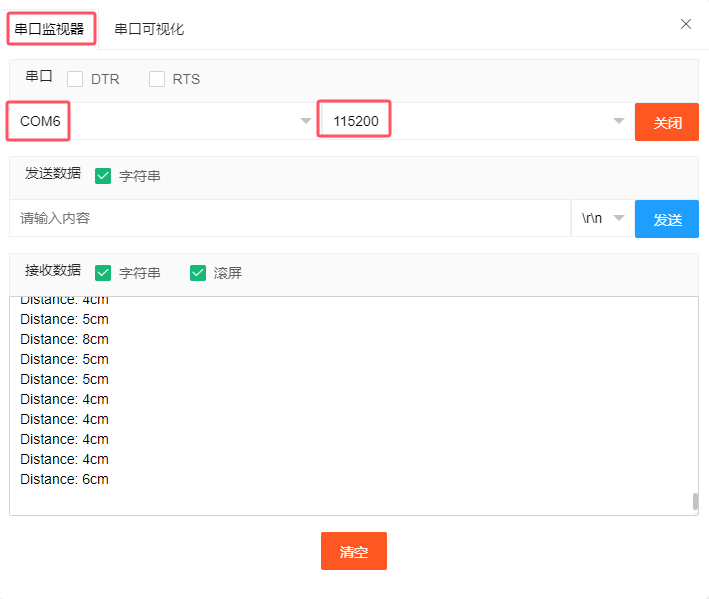The width and height of the screenshot is (709, 599).
Task: Click the 请输入内容 text input field
Action: (x=289, y=218)
